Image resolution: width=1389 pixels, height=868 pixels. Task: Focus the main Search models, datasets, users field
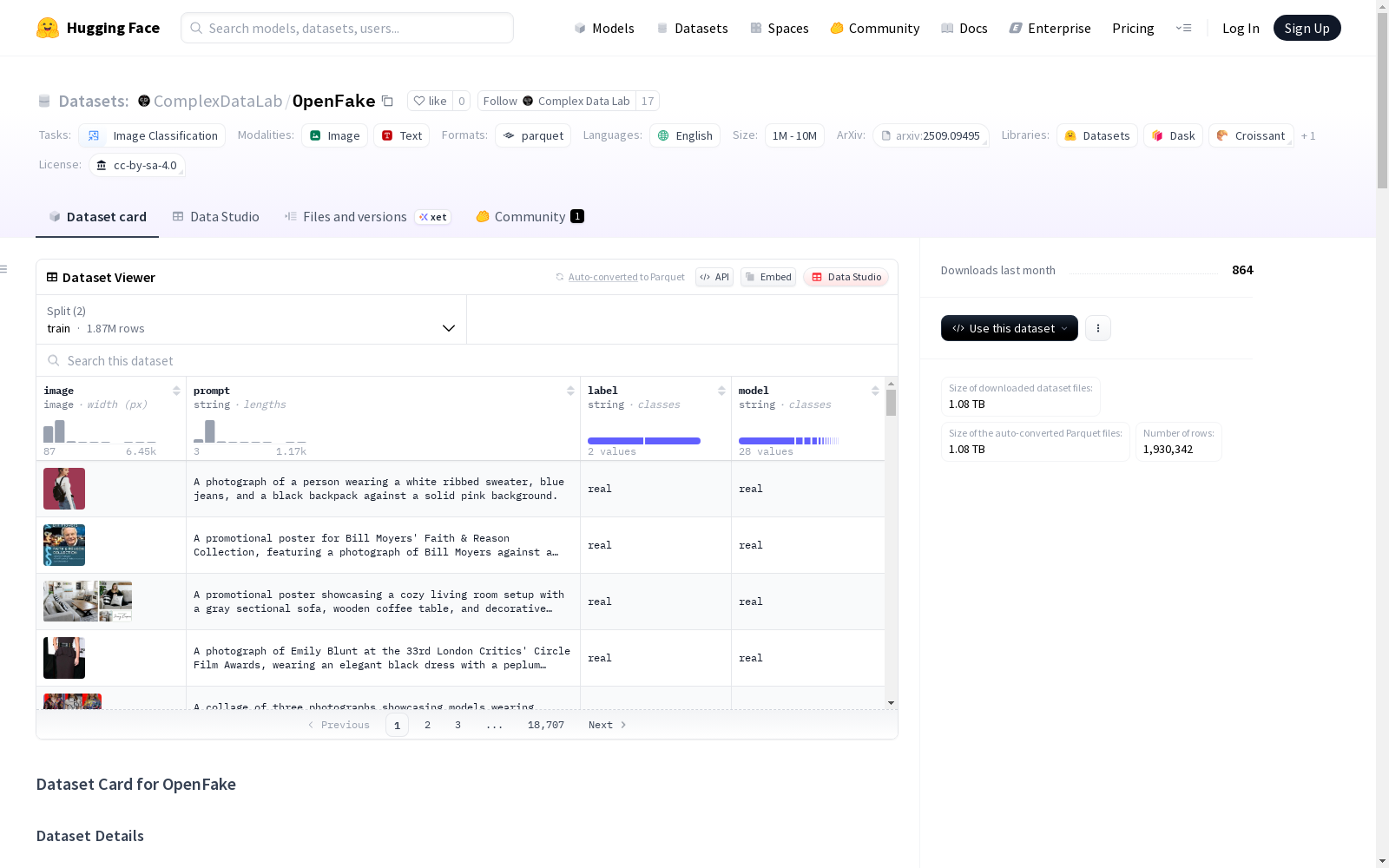pyautogui.click(x=347, y=28)
